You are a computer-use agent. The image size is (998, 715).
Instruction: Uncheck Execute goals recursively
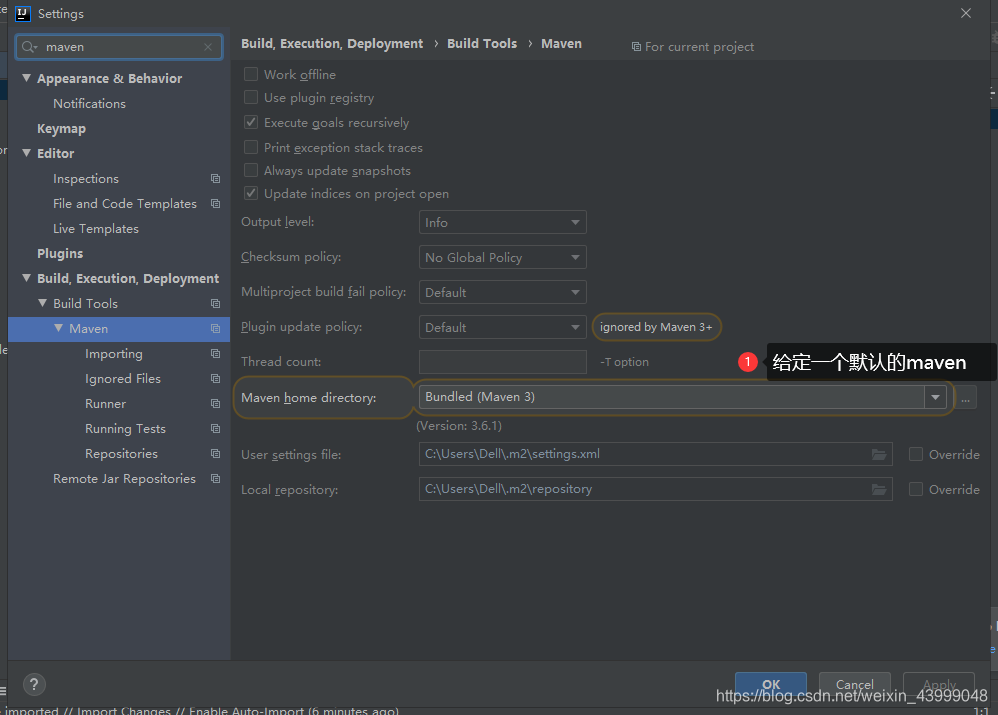(x=251, y=122)
